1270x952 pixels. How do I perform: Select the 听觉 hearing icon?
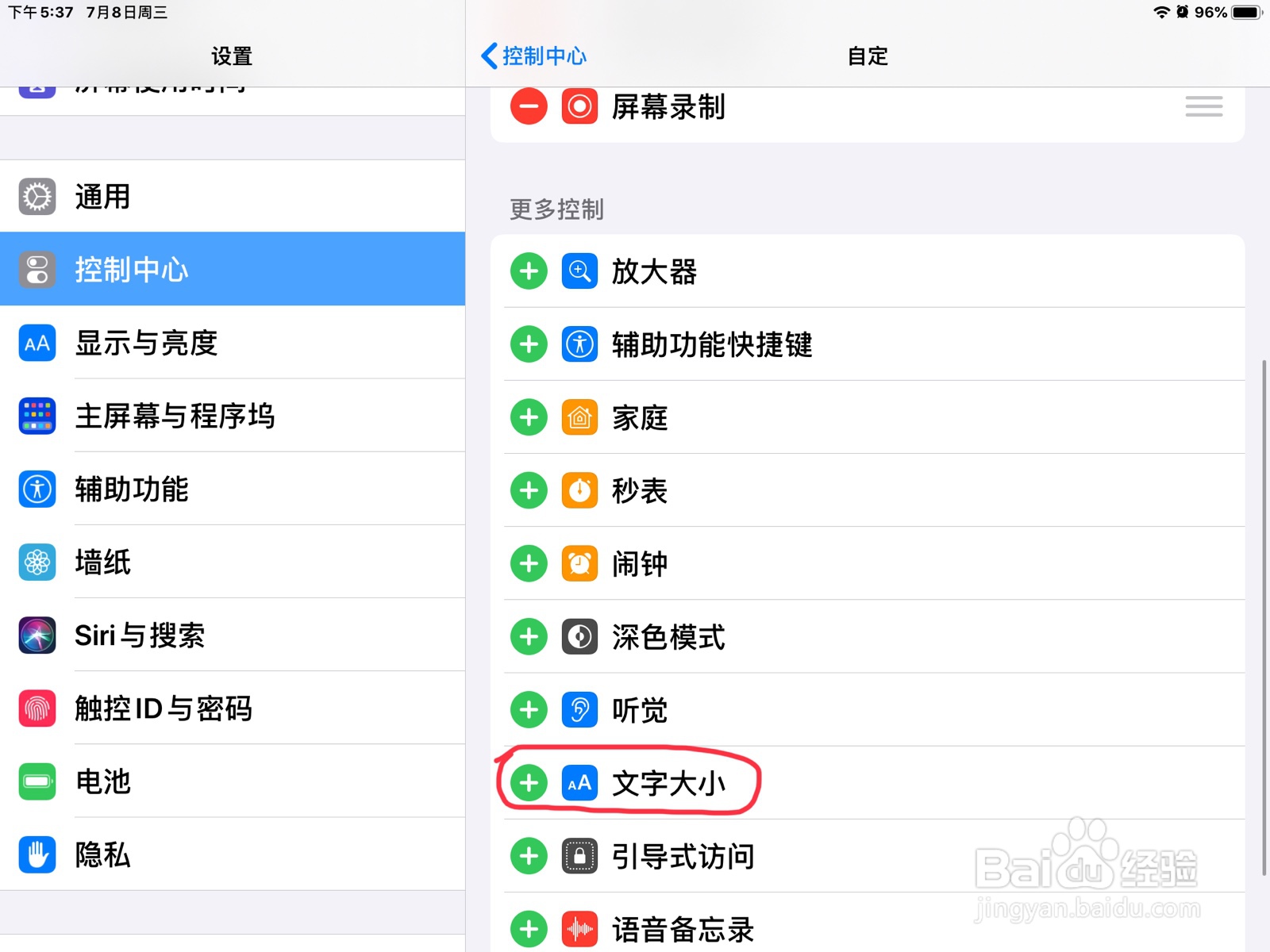click(x=579, y=710)
